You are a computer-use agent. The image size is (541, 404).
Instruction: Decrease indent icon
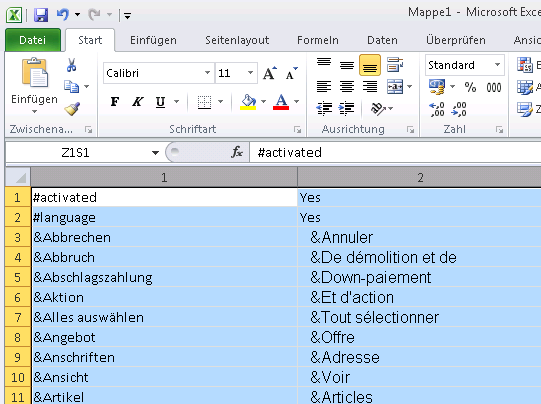point(324,108)
